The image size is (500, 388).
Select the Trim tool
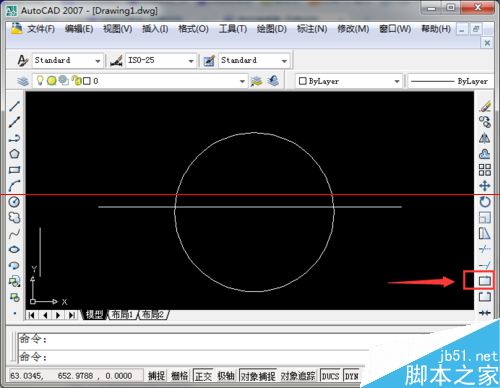point(485,249)
